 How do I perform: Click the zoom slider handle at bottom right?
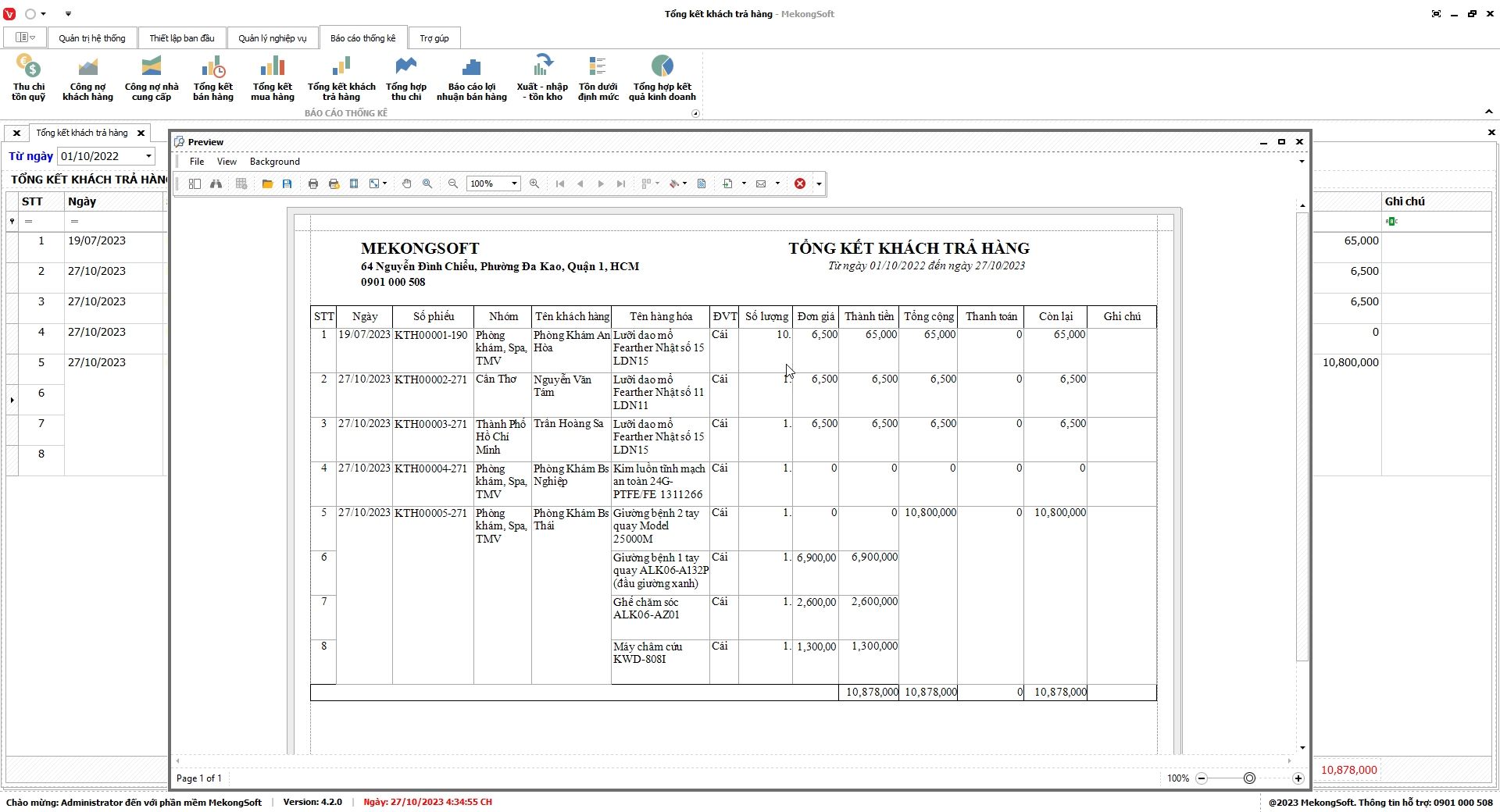click(x=1249, y=778)
